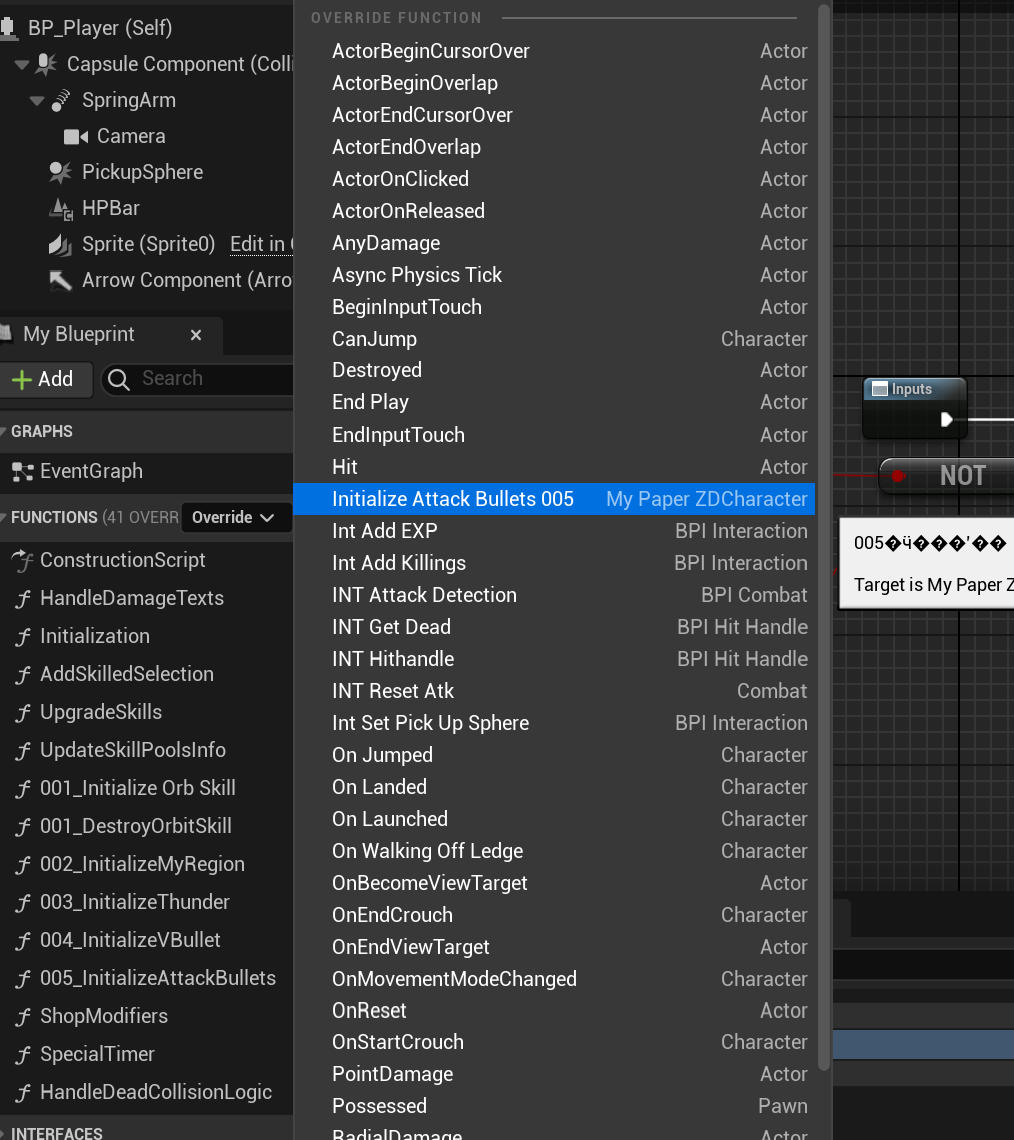
Task: Close the My Blueprint tab
Action: (196, 335)
